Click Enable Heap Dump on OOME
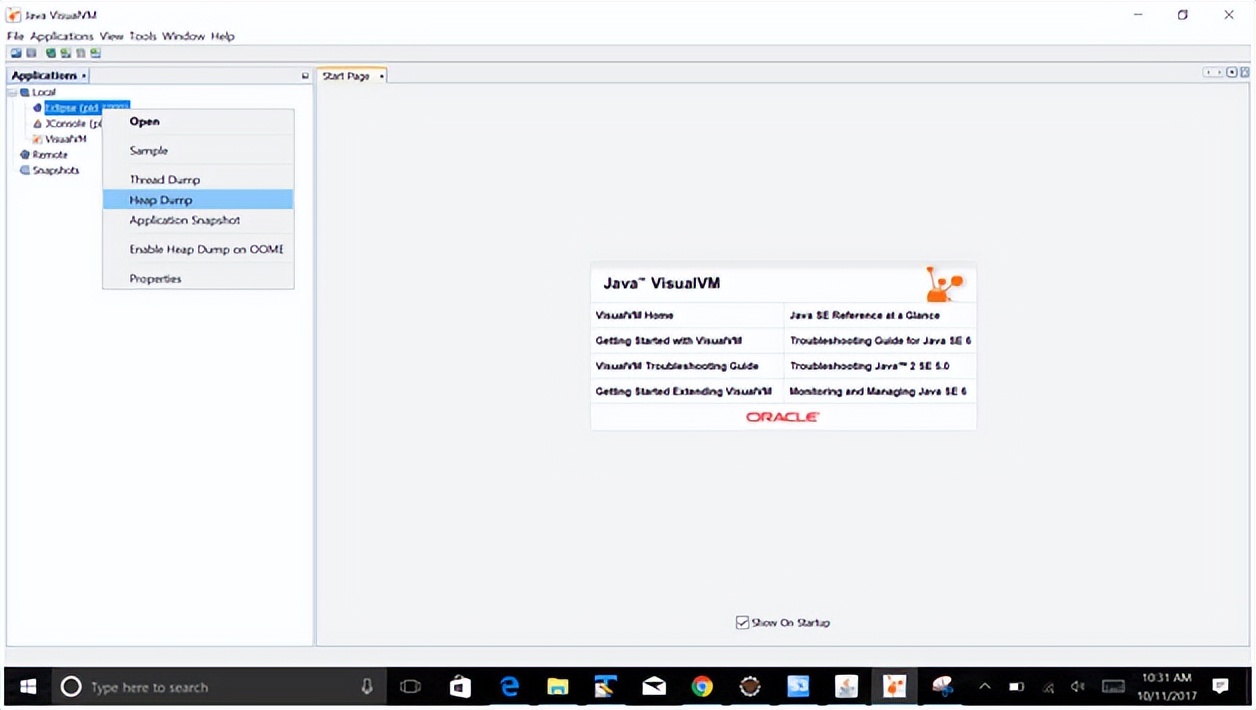Screen dimensions: 1256x710 (198, 249)
